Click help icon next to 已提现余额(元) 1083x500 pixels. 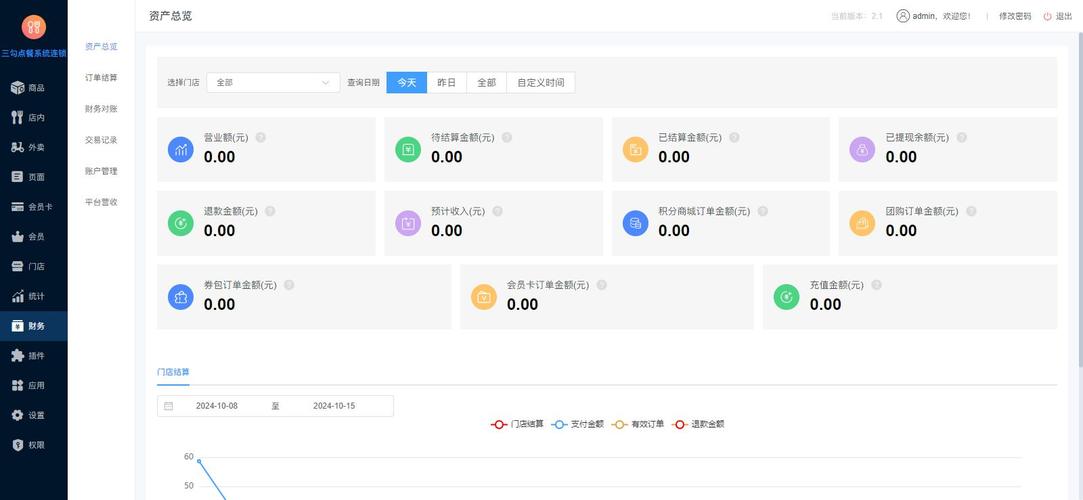pyautogui.click(x=961, y=137)
